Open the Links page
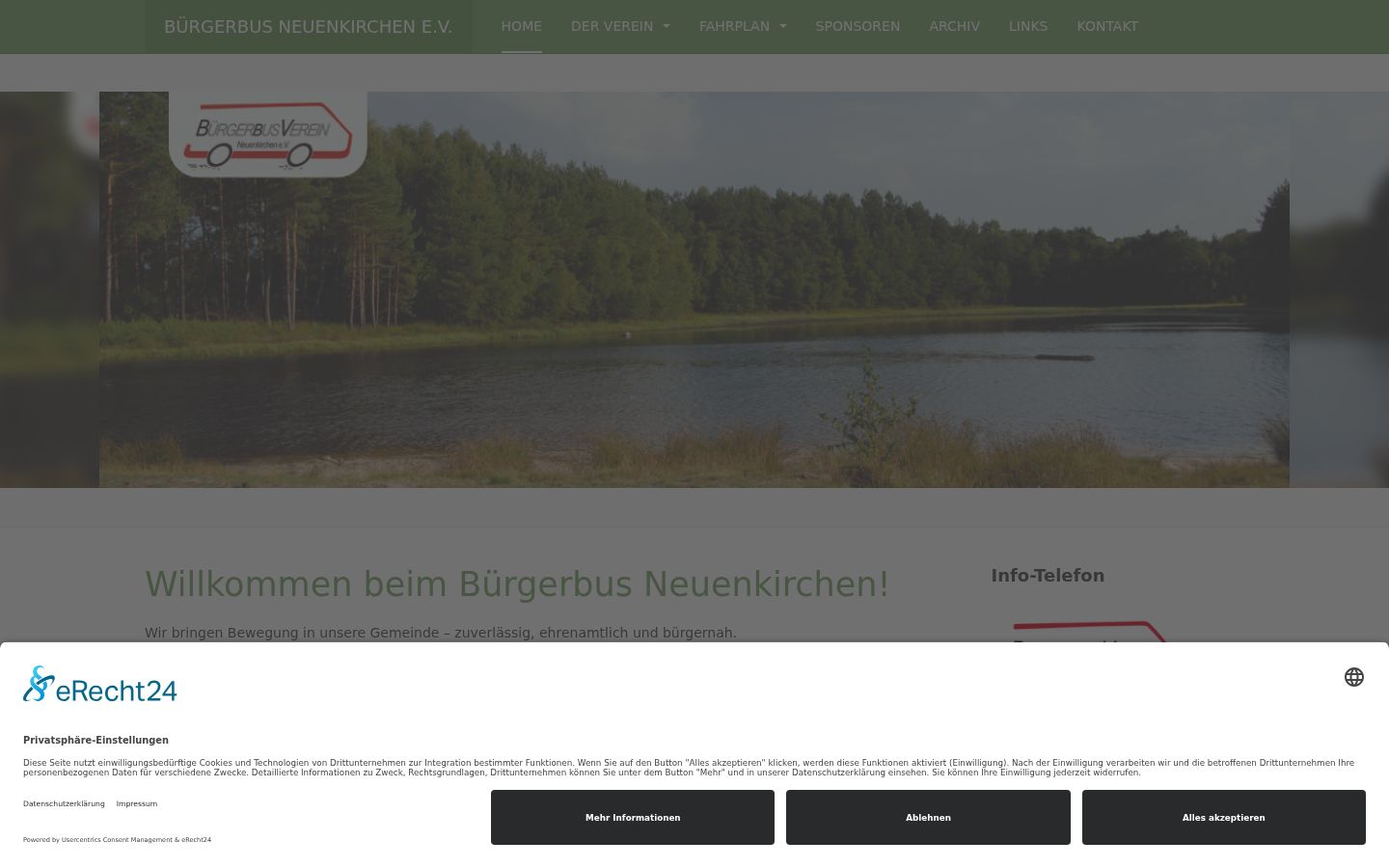This screenshot has width=1389, height=868. (x=1028, y=26)
